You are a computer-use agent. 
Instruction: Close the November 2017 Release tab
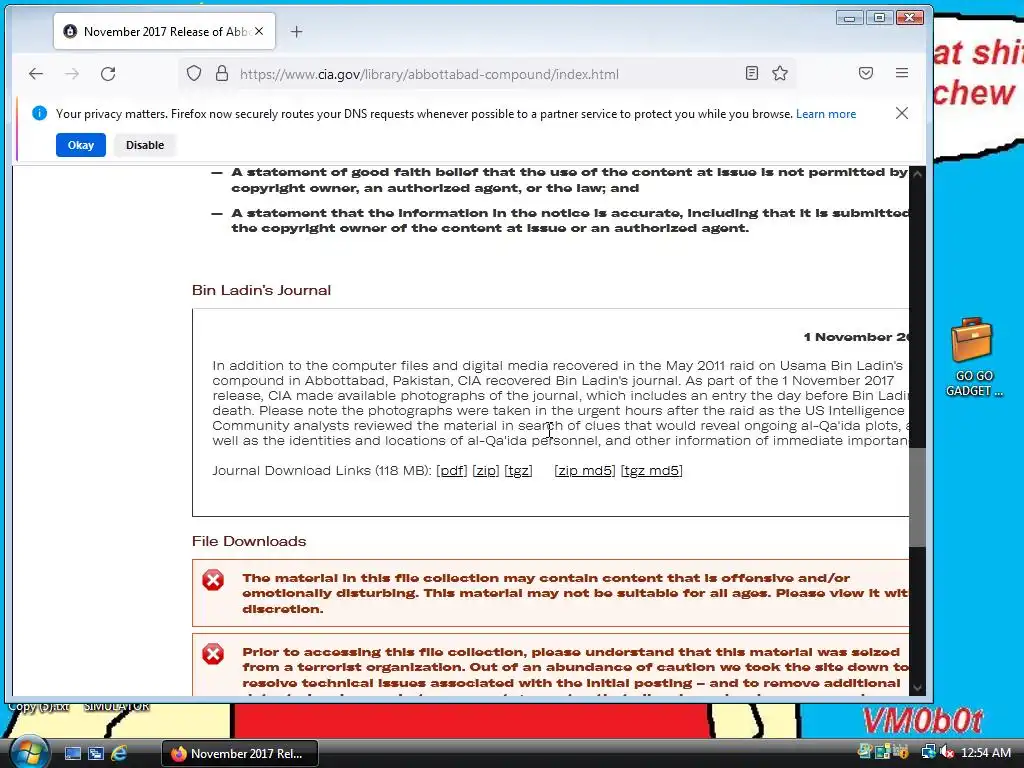tap(259, 31)
